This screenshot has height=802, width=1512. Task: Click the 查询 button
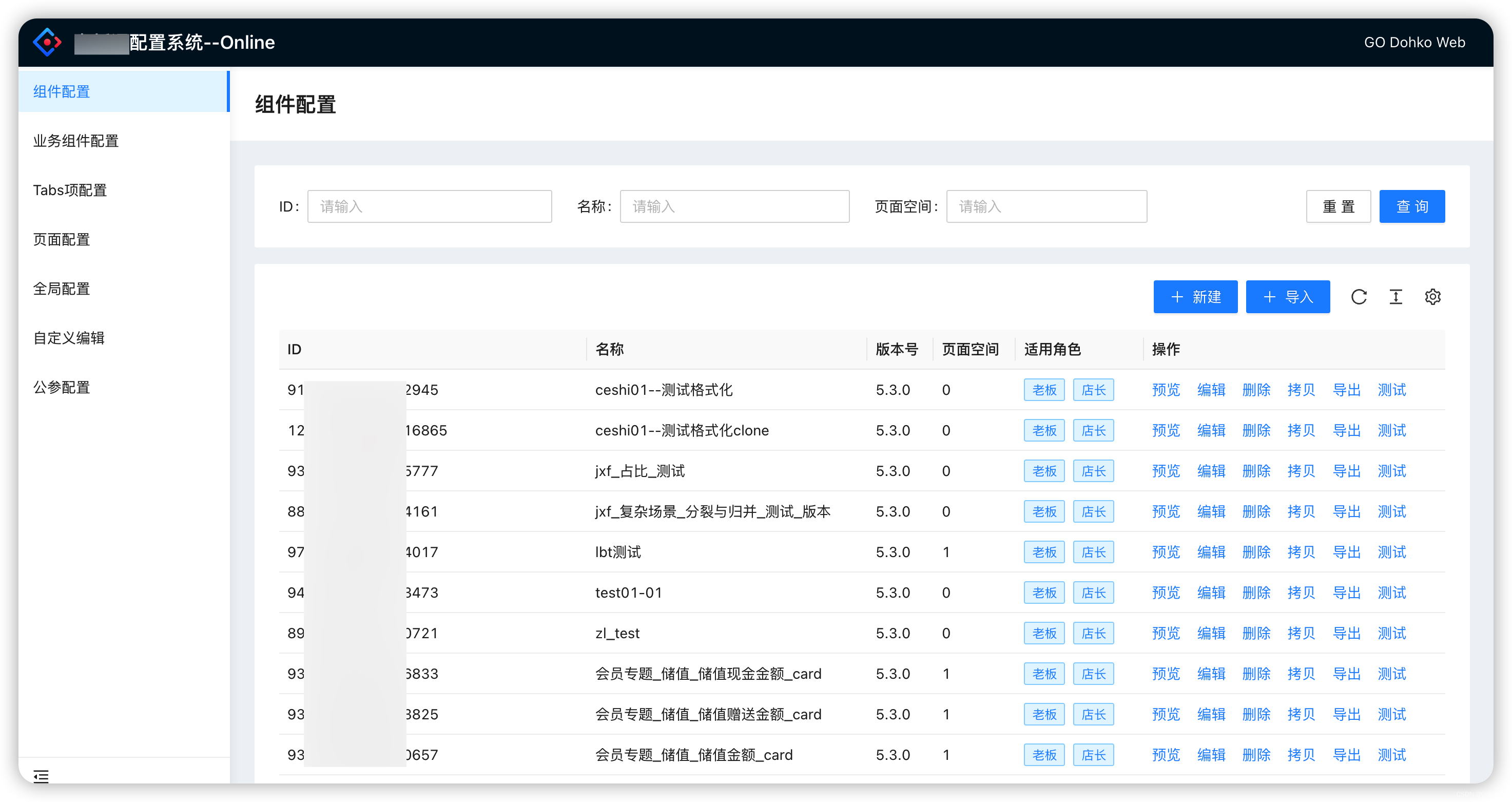tap(1411, 207)
